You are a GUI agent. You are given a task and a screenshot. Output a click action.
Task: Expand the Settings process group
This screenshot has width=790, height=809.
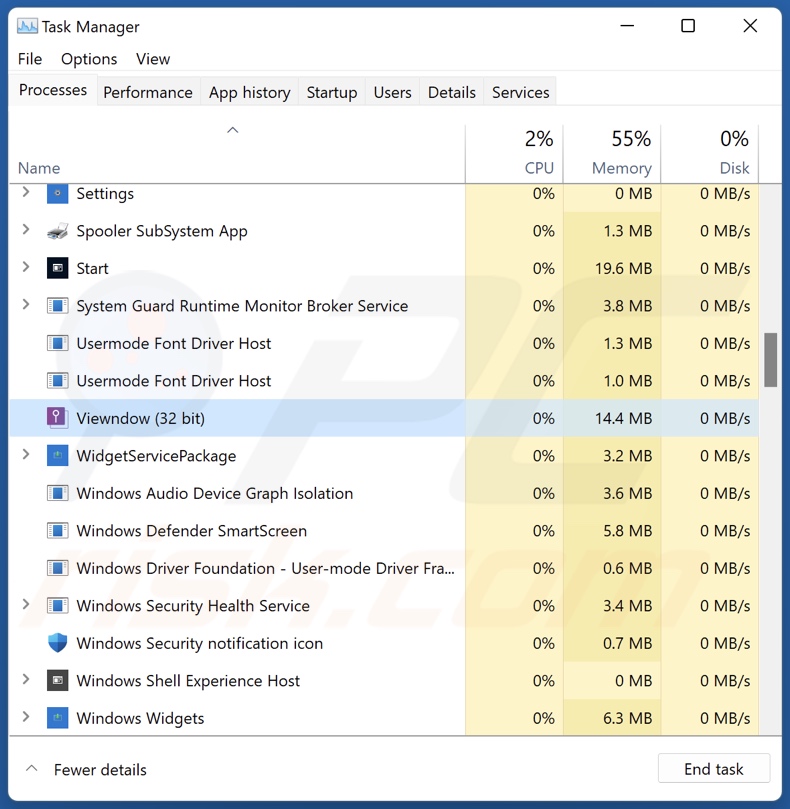25,192
